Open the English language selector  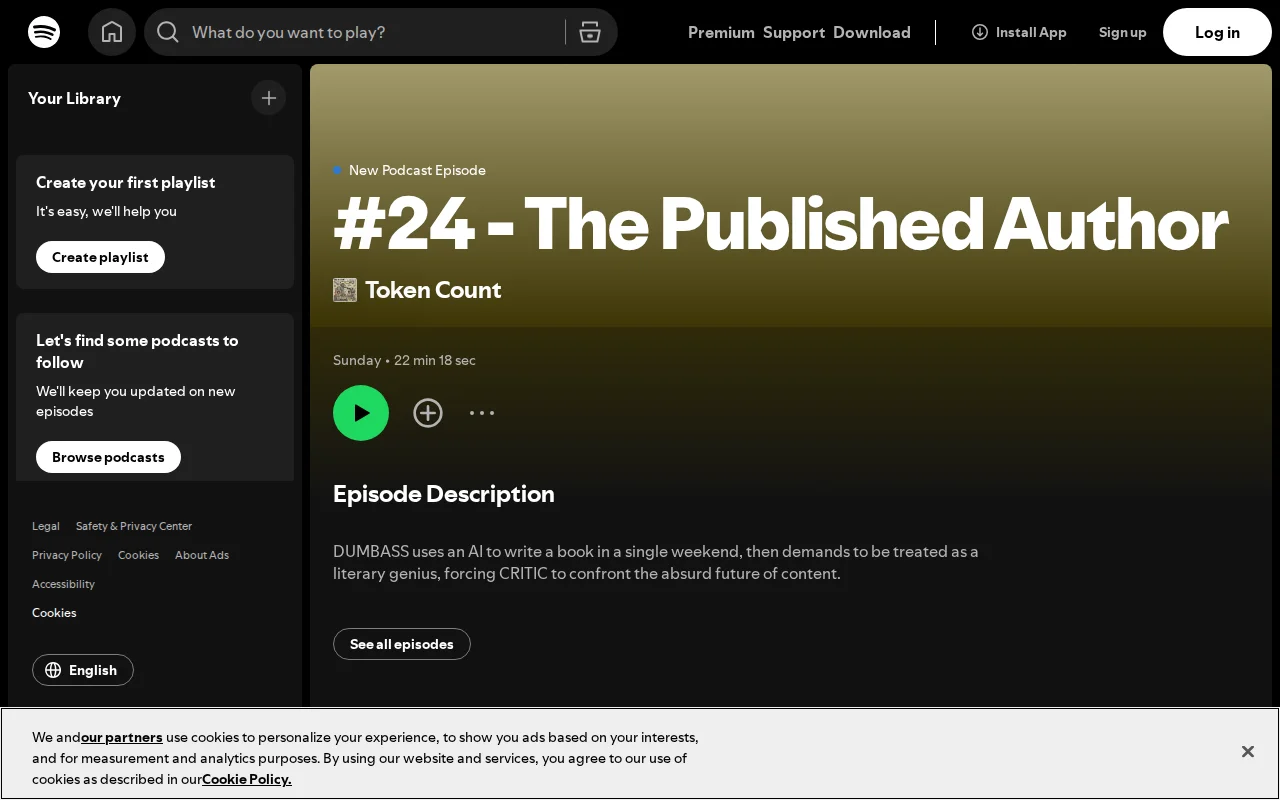tap(83, 670)
